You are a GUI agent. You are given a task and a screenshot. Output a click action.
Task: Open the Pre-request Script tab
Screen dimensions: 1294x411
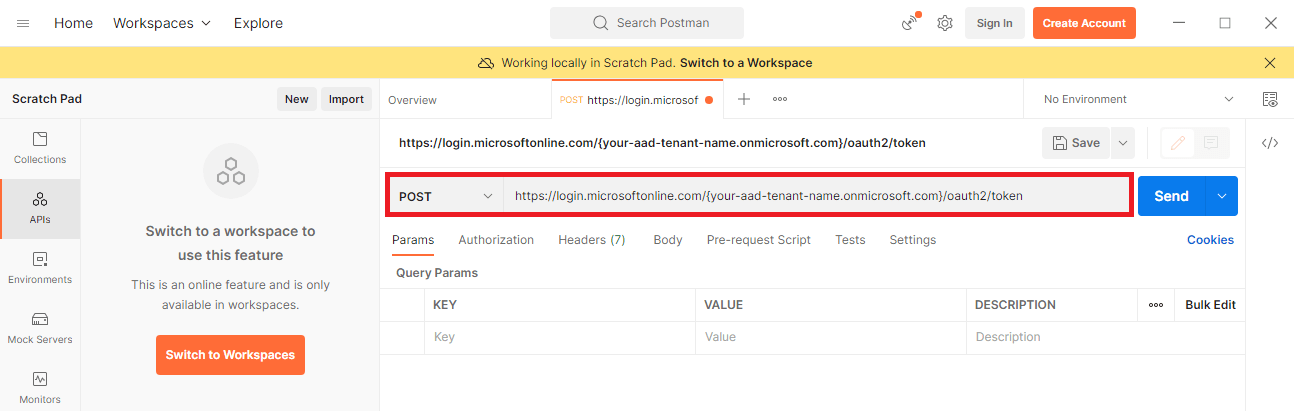759,240
